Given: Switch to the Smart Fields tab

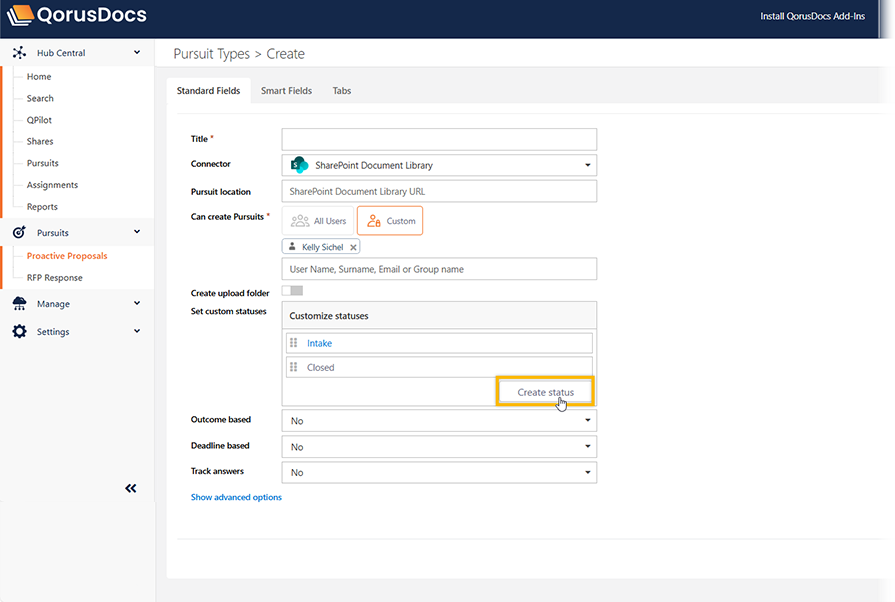Looking at the screenshot, I should coord(286,91).
